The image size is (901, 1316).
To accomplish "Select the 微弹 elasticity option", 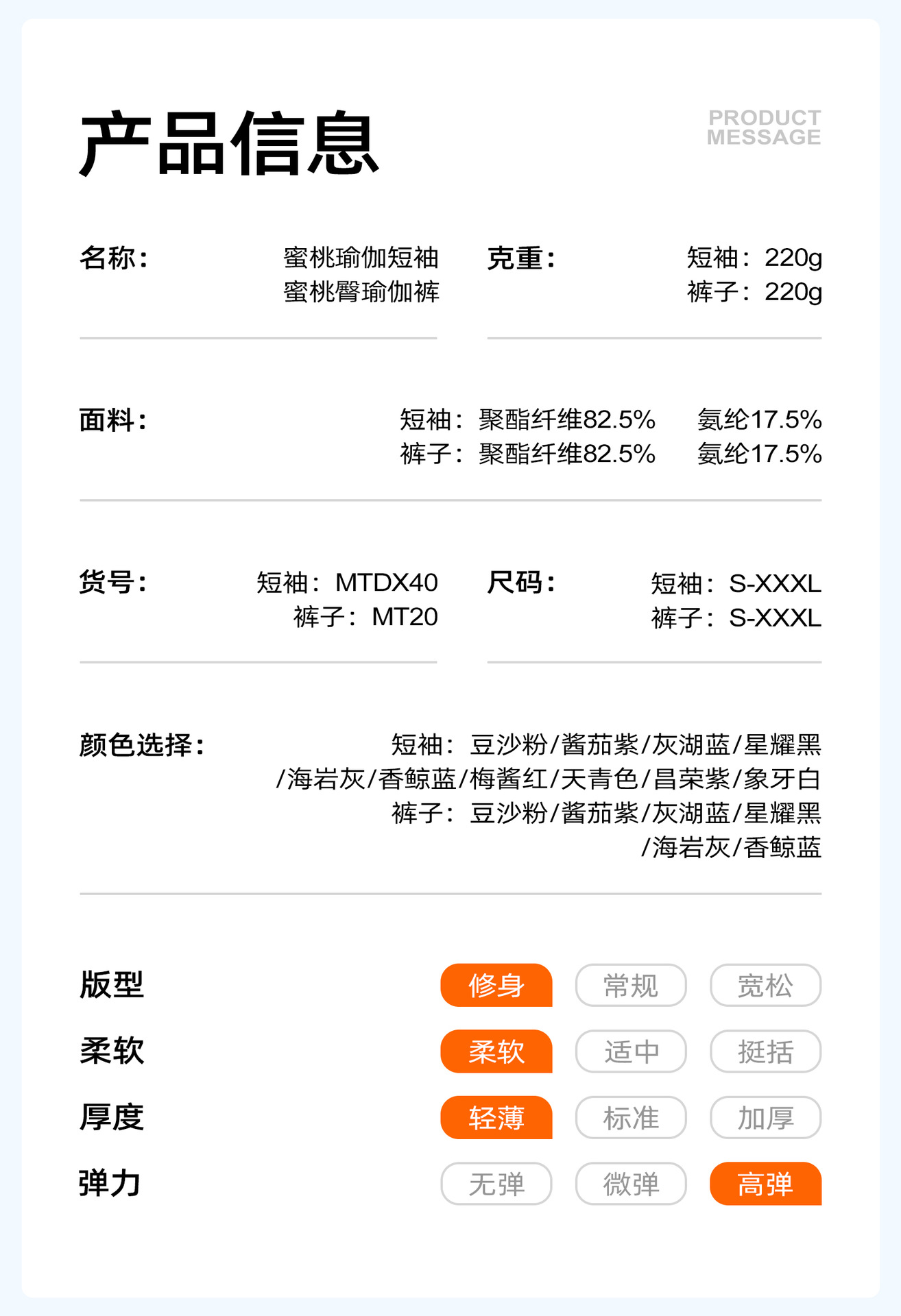I will pyautogui.click(x=630, y=1184).
